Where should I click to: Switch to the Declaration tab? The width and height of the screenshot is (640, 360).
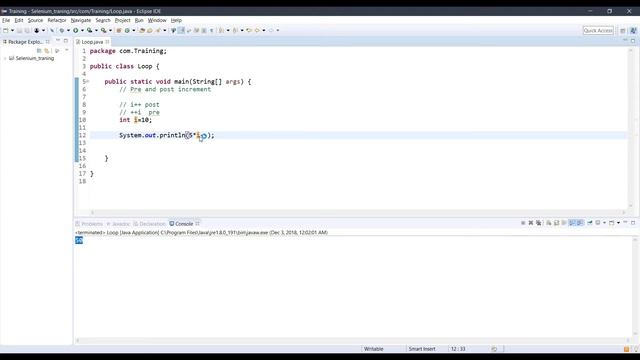pos(149,224)
